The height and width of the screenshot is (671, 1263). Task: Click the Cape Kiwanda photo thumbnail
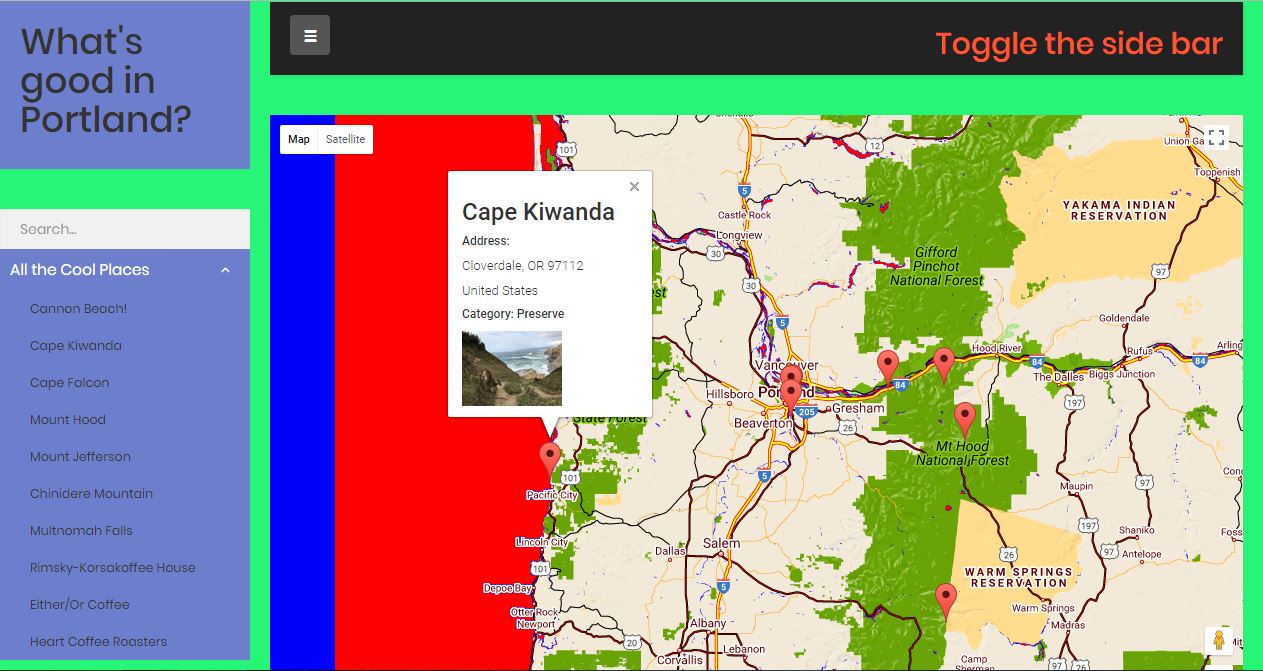tap(512, 369)
